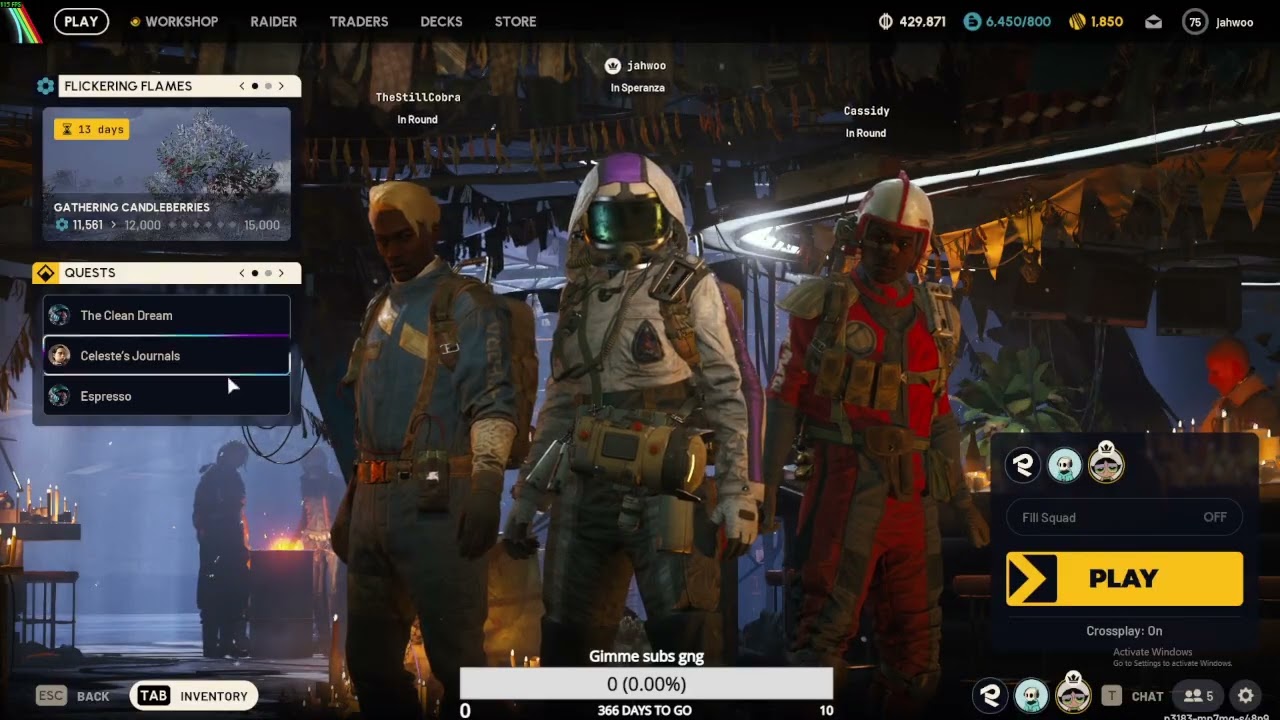Open the mail inbox envelope icon

1153,22
